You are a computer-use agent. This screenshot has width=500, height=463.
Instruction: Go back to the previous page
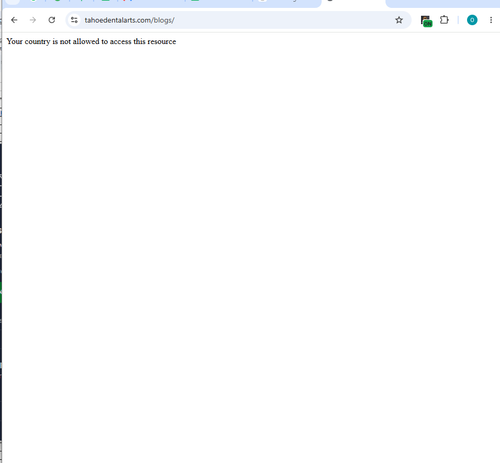point(14,20)
